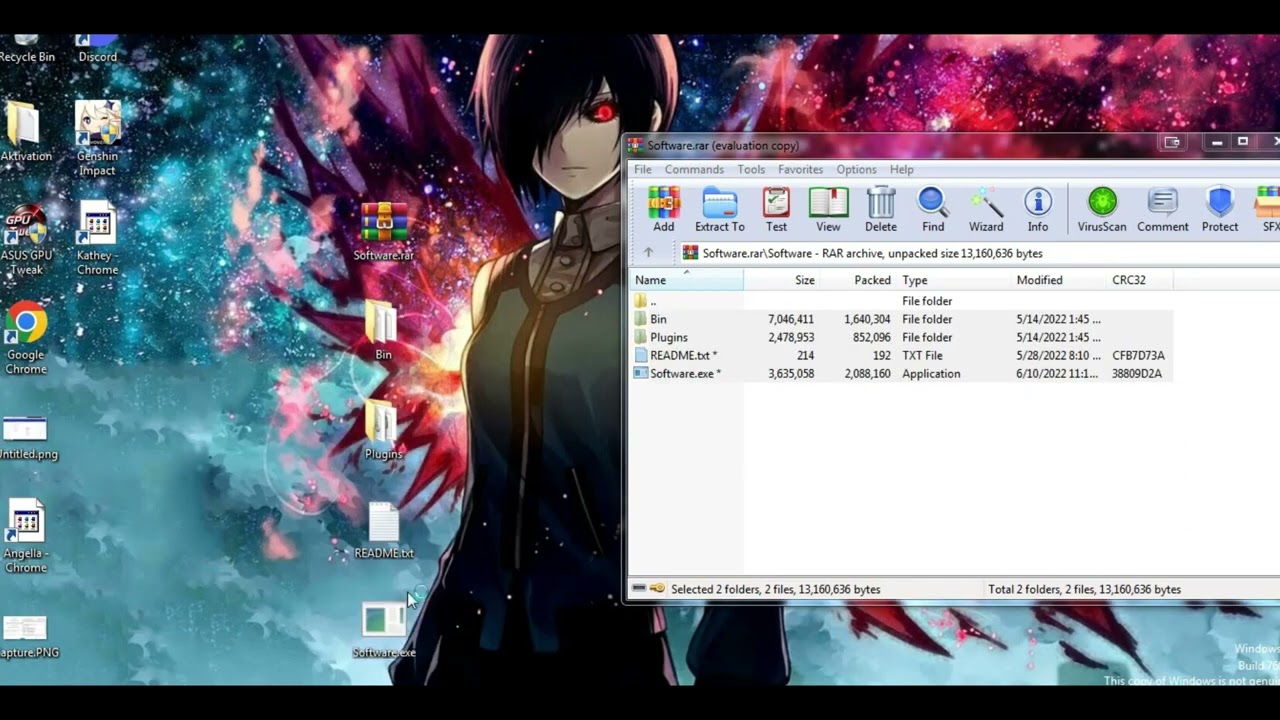The width and height of the screenshot is (1280, 720).
Task: Open the Tools menu
Action: 751,170
